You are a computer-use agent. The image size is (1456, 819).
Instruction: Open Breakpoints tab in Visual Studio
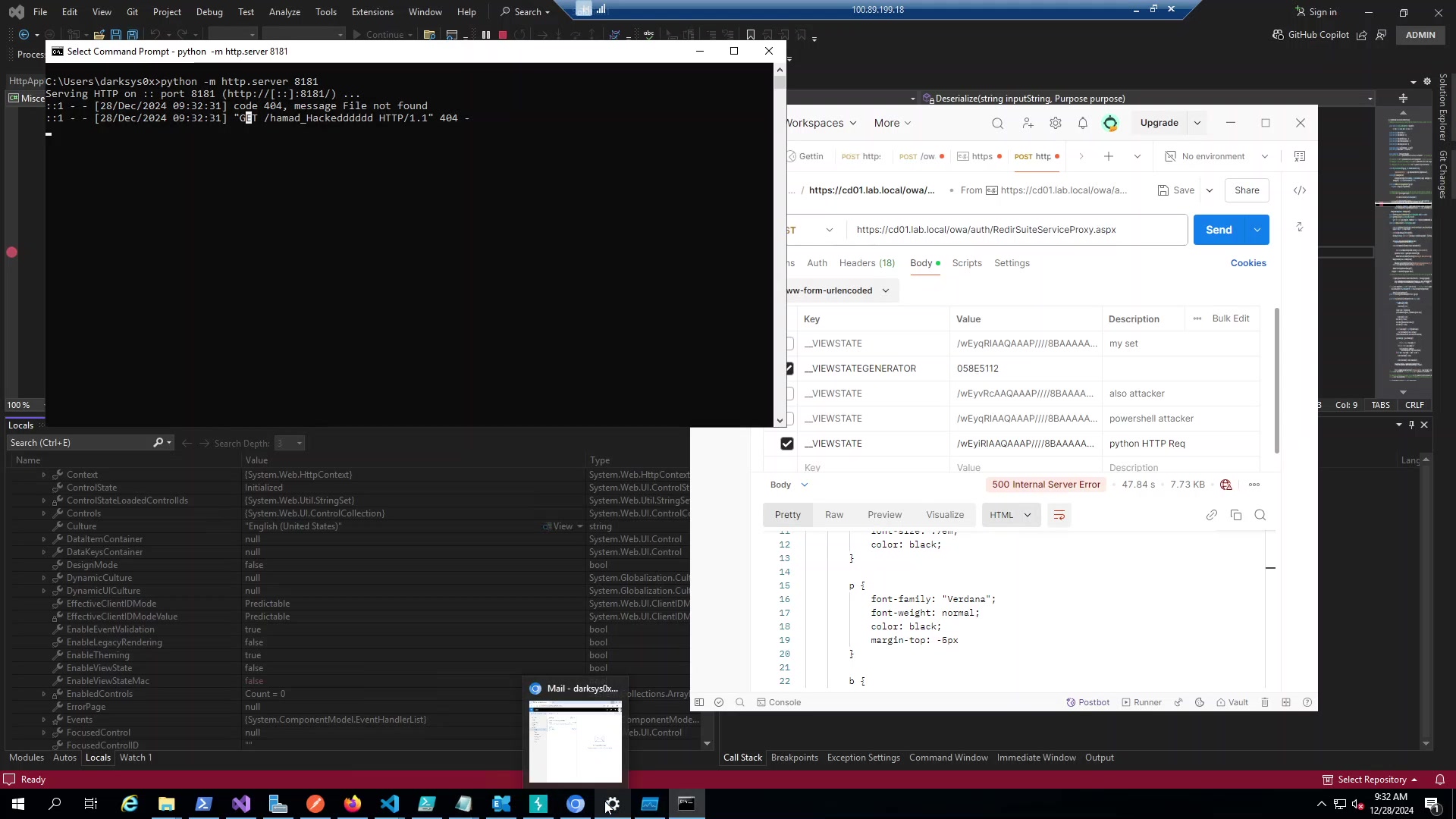794,758
